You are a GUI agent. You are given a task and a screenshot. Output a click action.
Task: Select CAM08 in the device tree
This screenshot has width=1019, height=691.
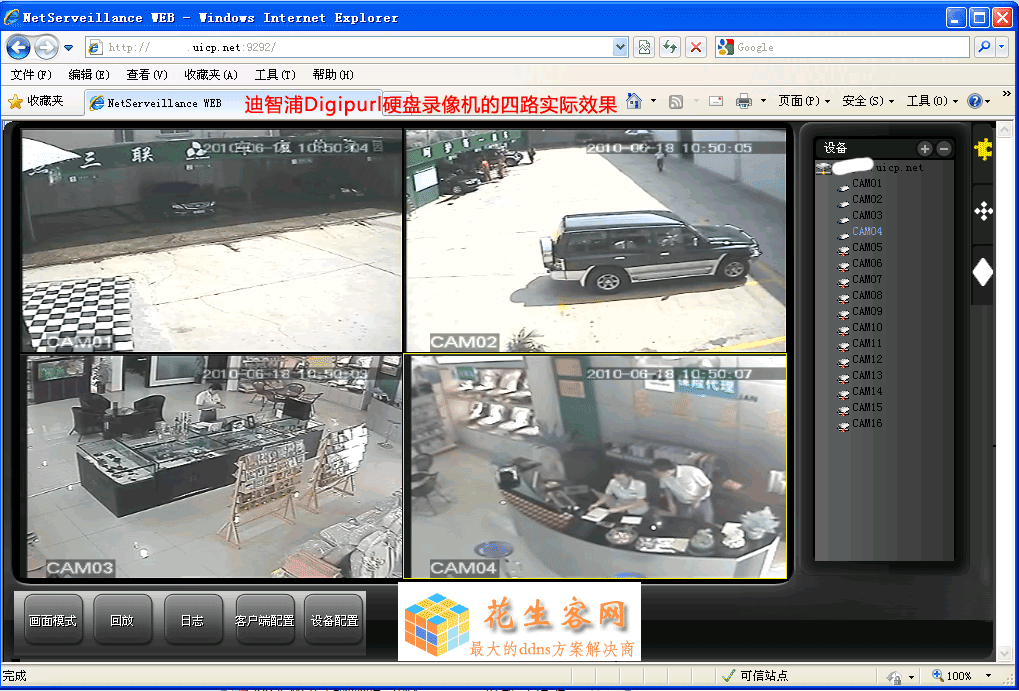pyautogui.click(x=867, y=295)
